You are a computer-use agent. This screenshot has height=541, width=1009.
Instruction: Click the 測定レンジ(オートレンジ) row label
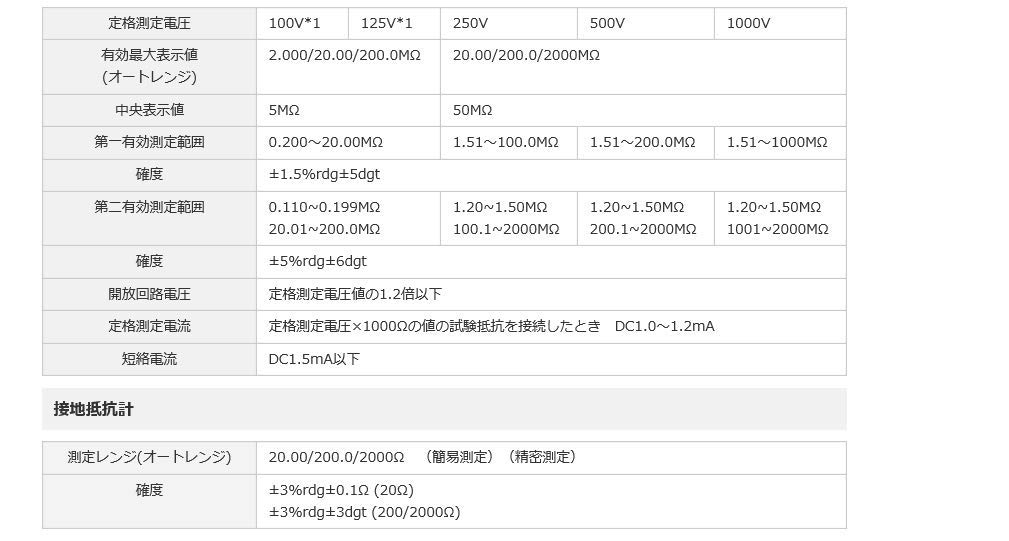coord(149,457)
